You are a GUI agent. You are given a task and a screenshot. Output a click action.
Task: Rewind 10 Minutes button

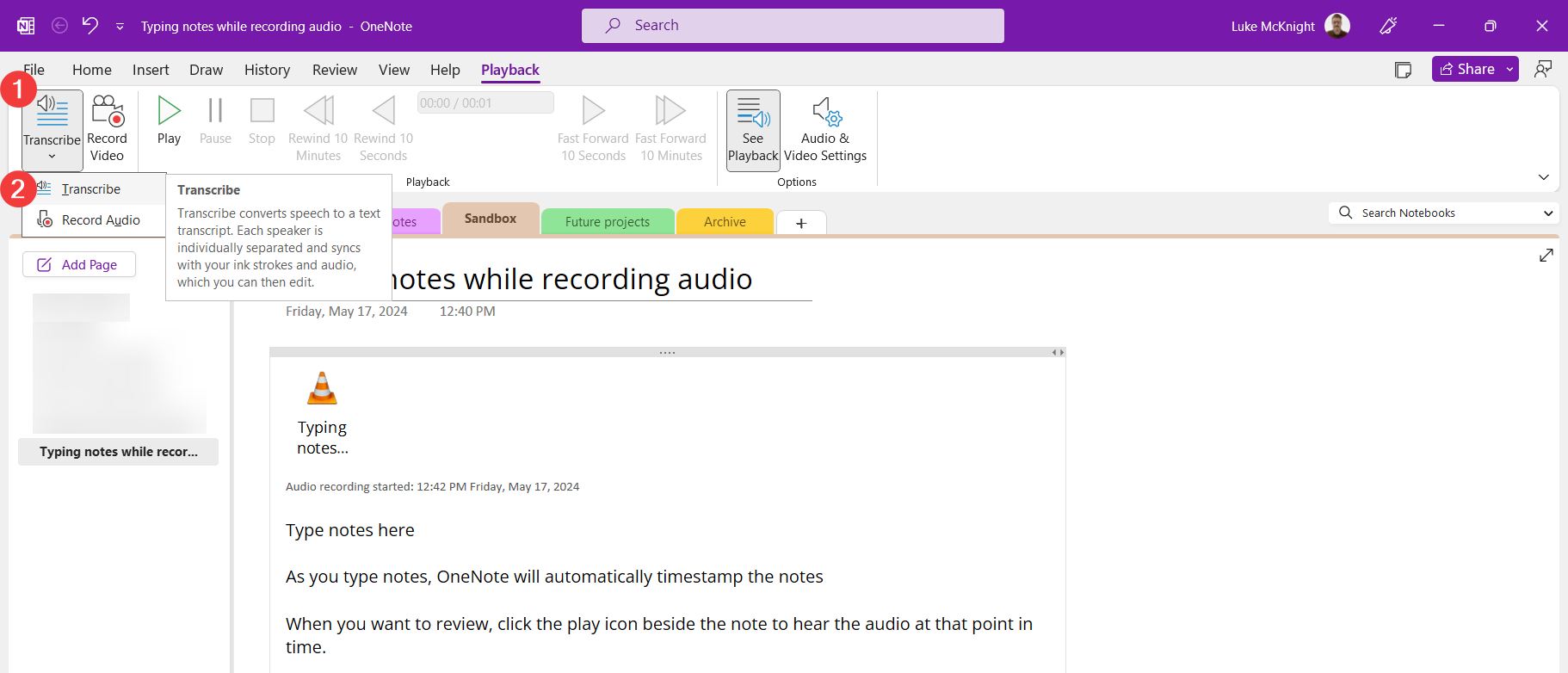click(x=318, y=130)
